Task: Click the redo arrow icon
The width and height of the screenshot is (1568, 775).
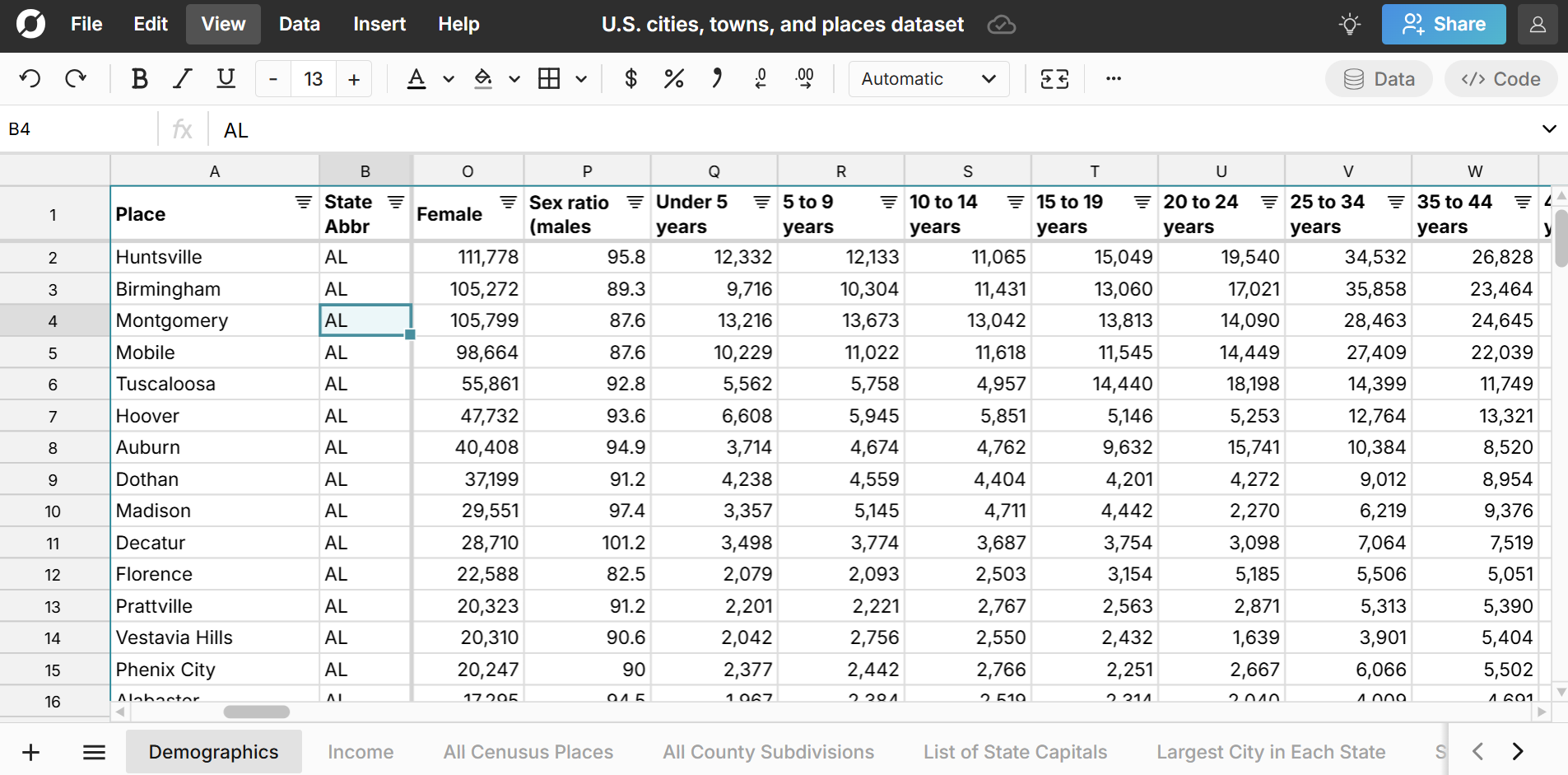Action: [76, 79]
